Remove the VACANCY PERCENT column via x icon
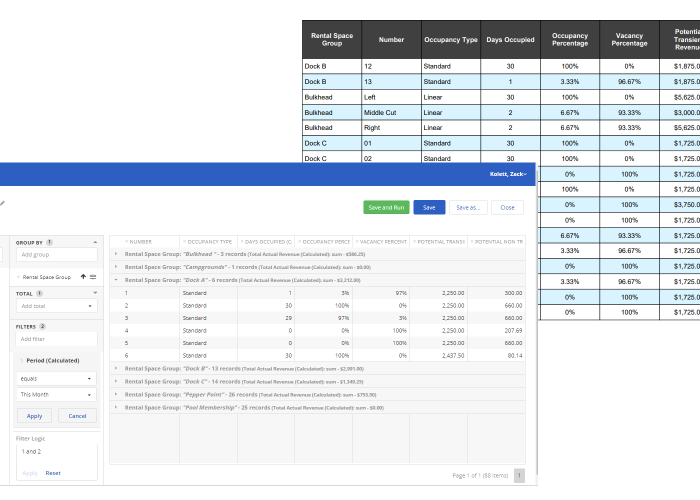 357,242
